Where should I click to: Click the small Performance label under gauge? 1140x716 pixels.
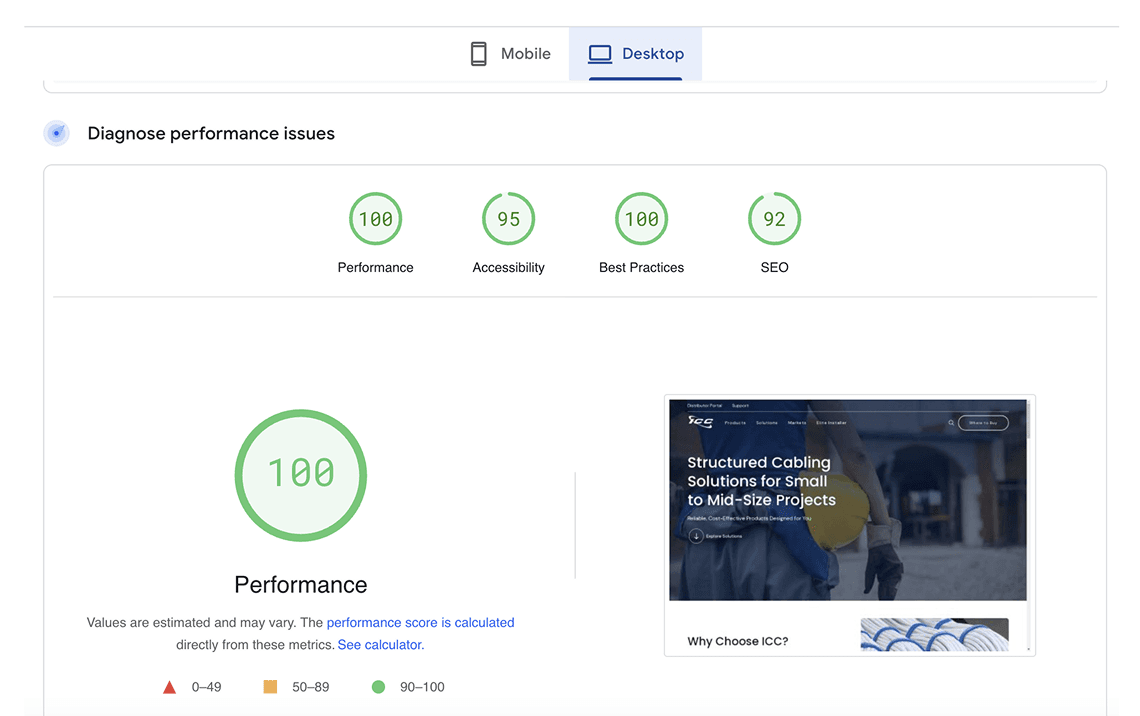click(375, 268)
